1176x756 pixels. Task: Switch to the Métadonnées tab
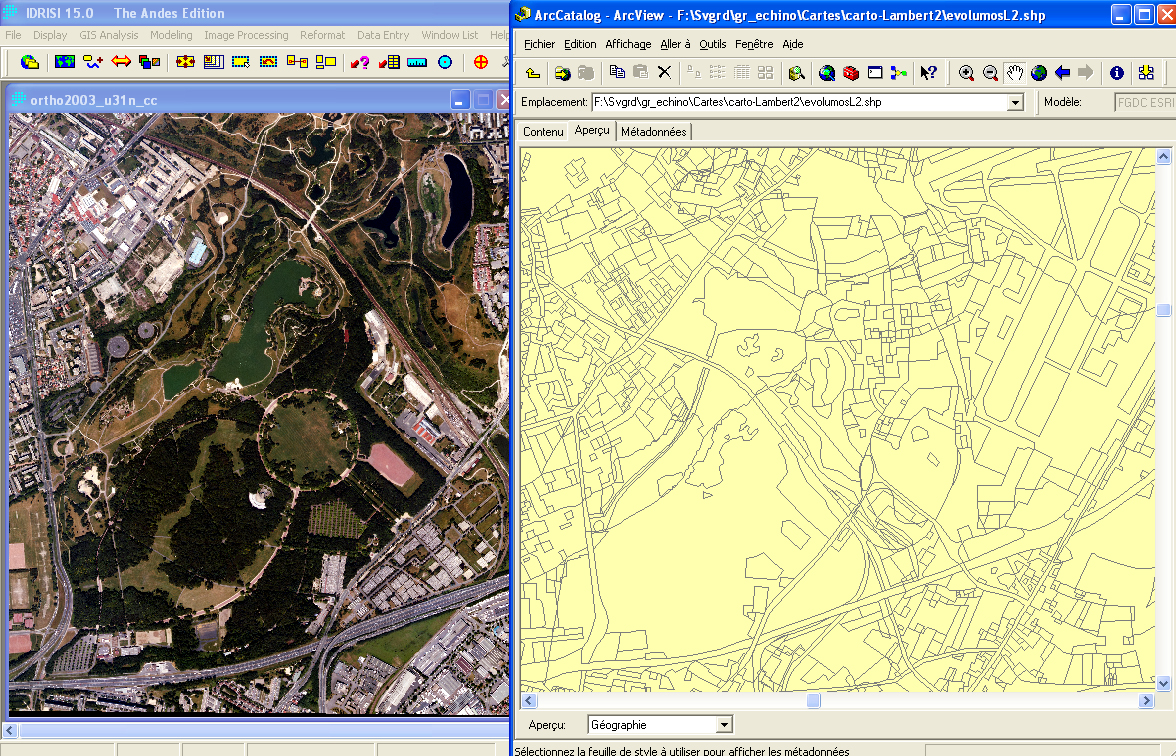pos(654,132)
